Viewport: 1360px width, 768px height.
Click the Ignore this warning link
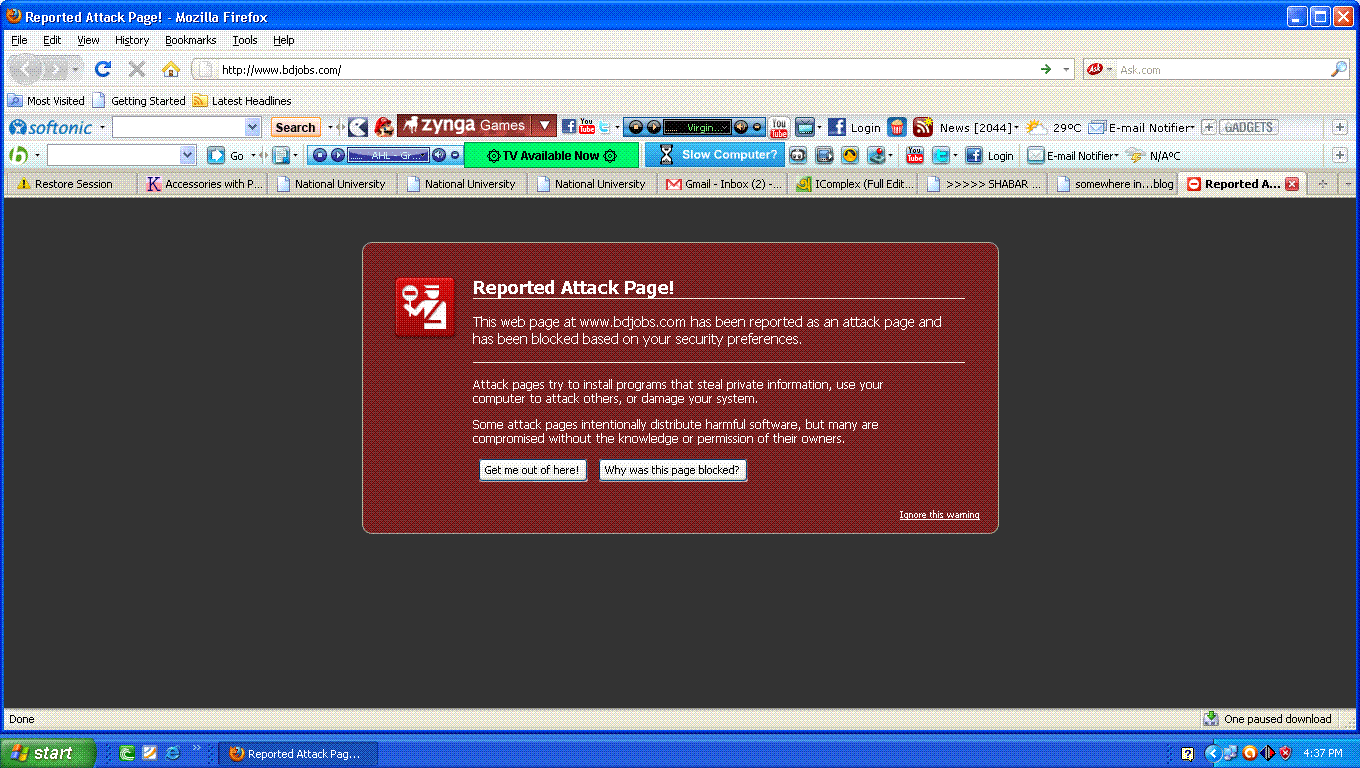pos(939,515)
